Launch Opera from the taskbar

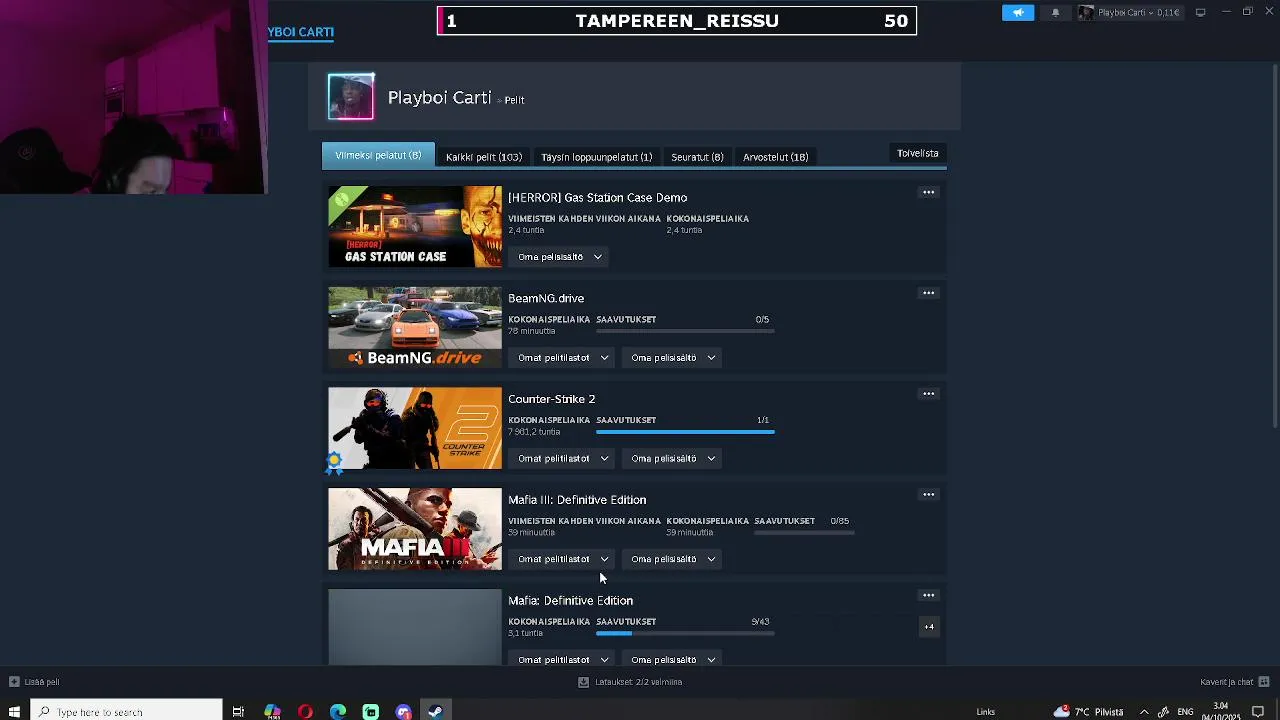[x=305, y=712]
